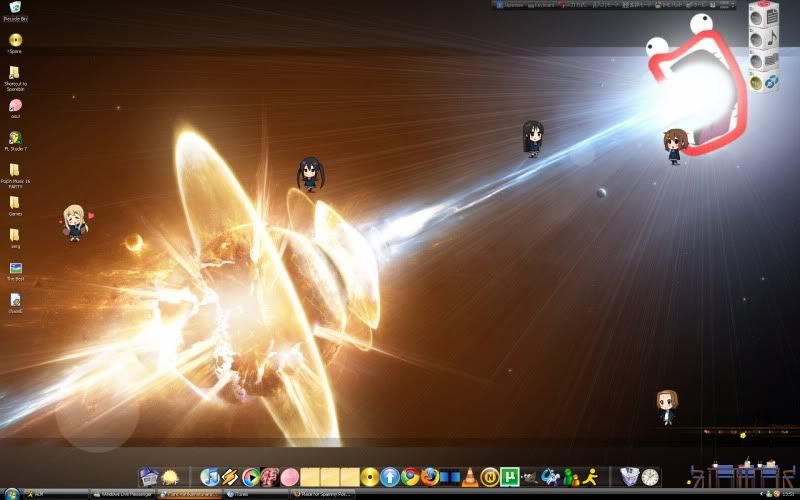Click the AIM running man dock icon
Screen dimensions: 800x500
point(590,477)
